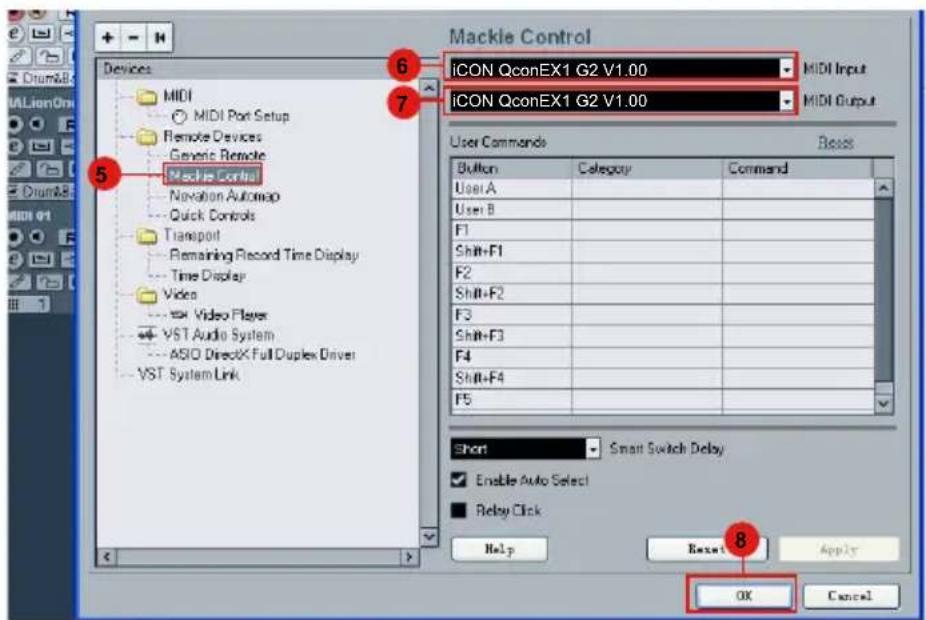Click the Video Player icon

179,315
